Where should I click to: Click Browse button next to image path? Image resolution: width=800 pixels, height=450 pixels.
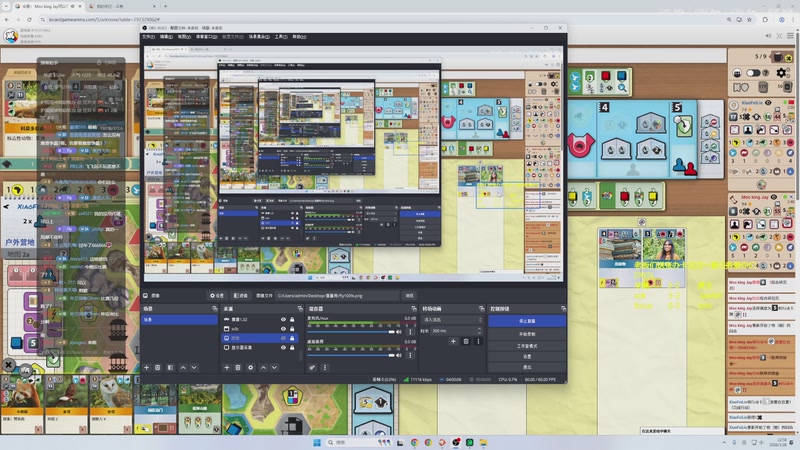tap(409, 295)
